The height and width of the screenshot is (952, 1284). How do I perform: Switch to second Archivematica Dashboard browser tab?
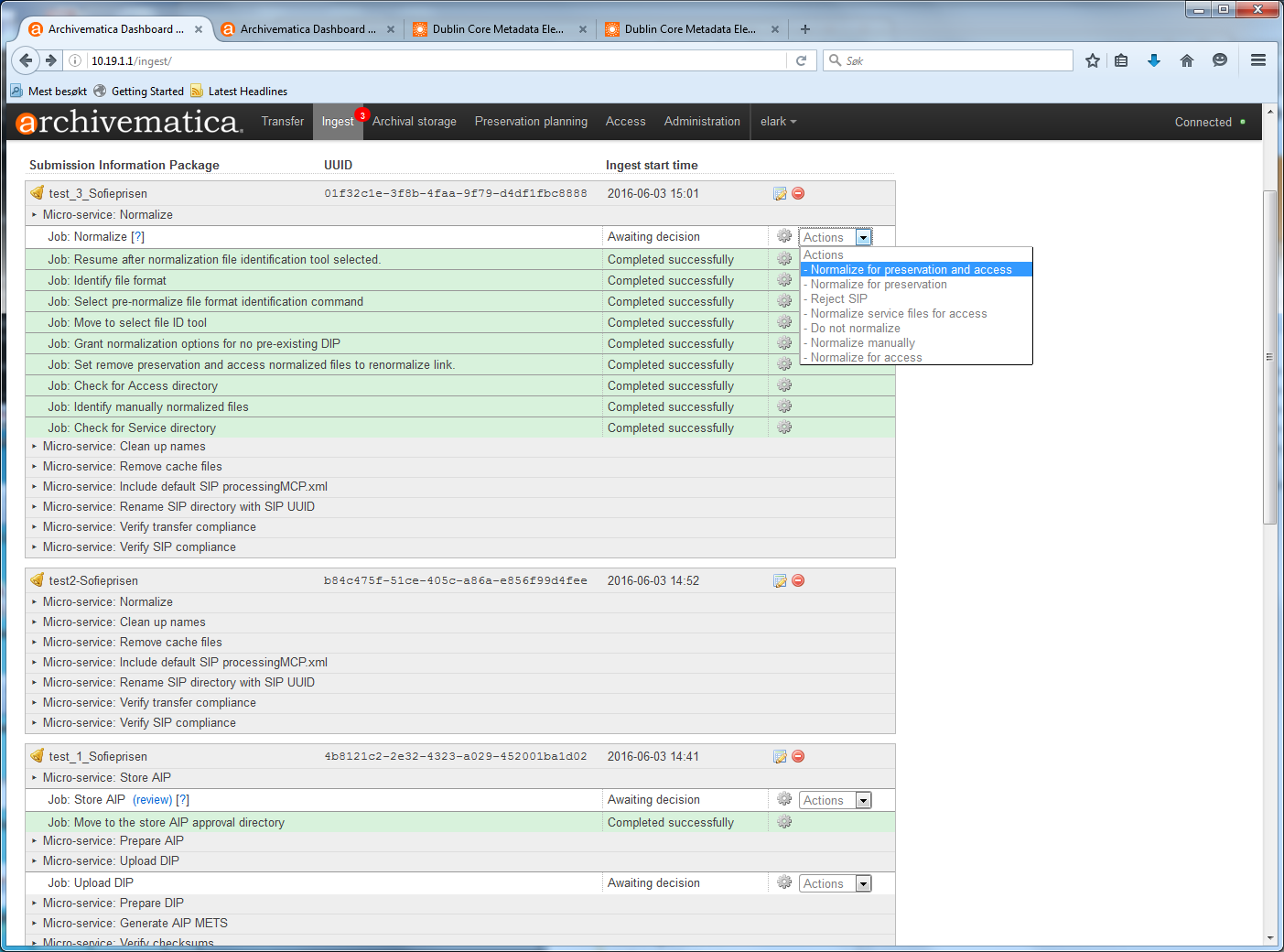[x=308, y=29]
